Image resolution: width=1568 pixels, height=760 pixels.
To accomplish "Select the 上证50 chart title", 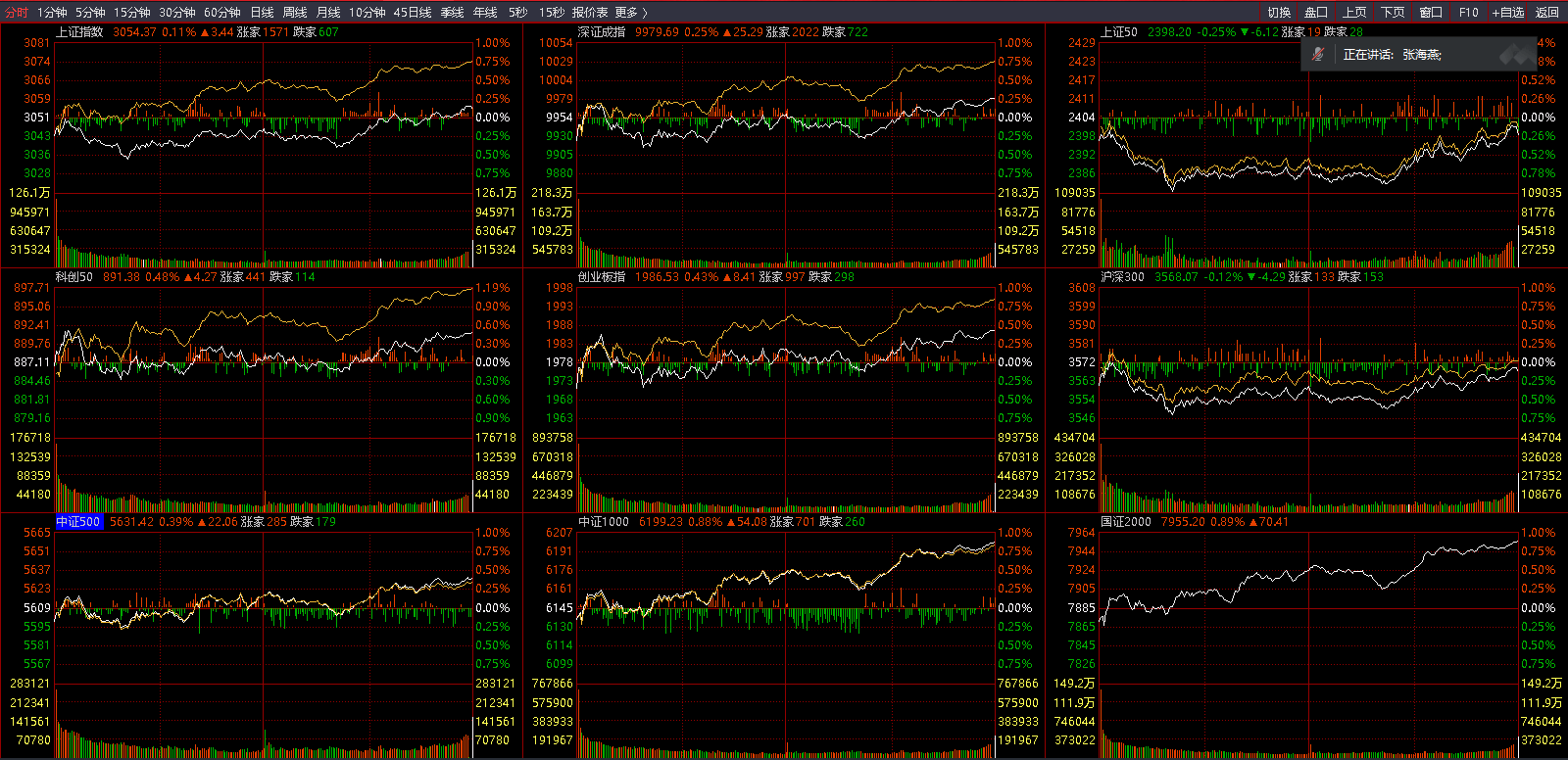I will (x=1119, y=31).
